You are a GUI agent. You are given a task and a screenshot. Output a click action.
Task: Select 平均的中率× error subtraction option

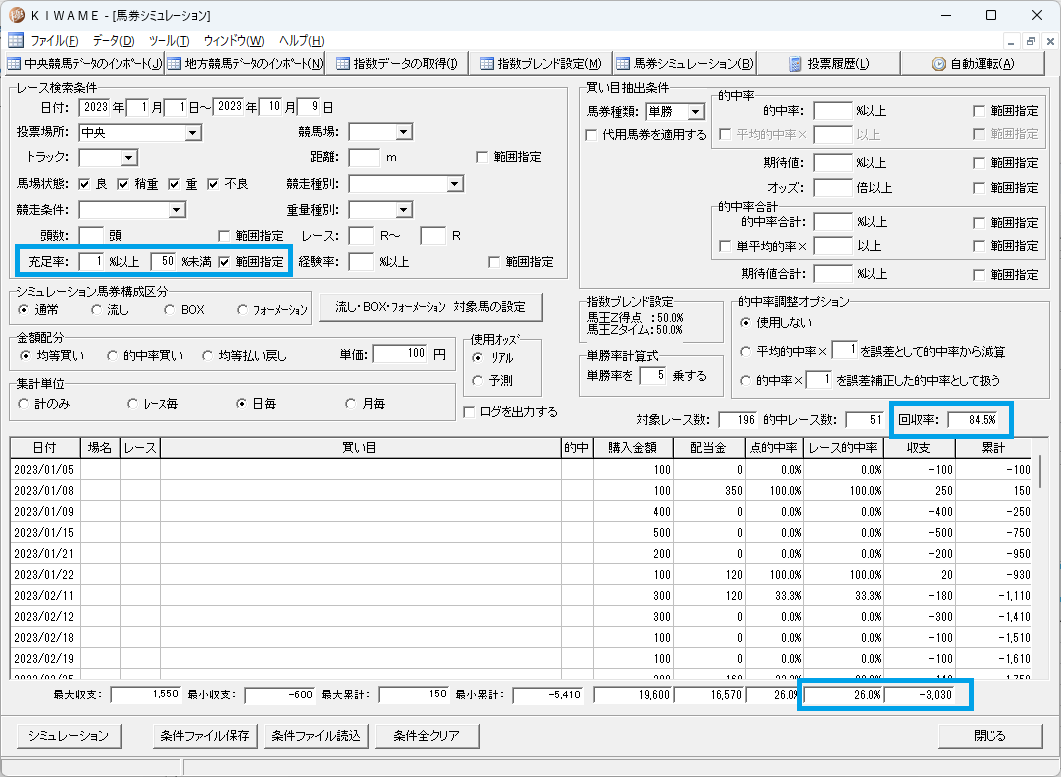[746, 352]
